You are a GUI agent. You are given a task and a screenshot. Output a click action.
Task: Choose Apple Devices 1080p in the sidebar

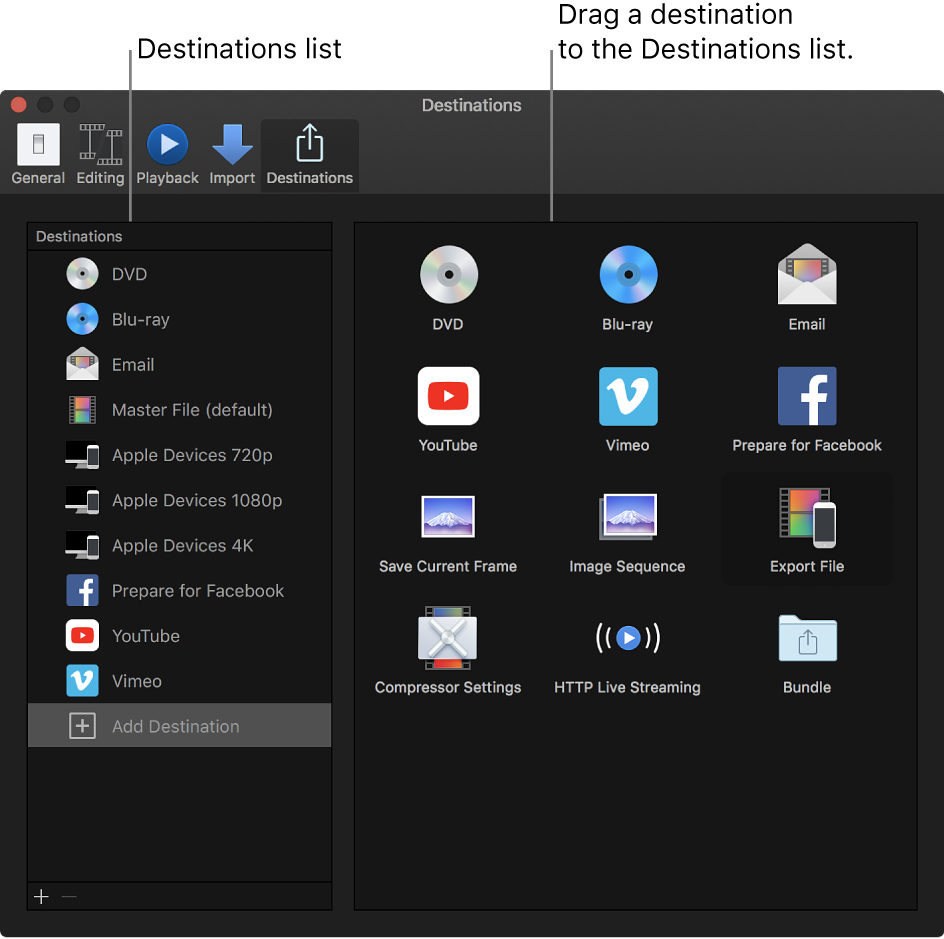click(197, 501)
